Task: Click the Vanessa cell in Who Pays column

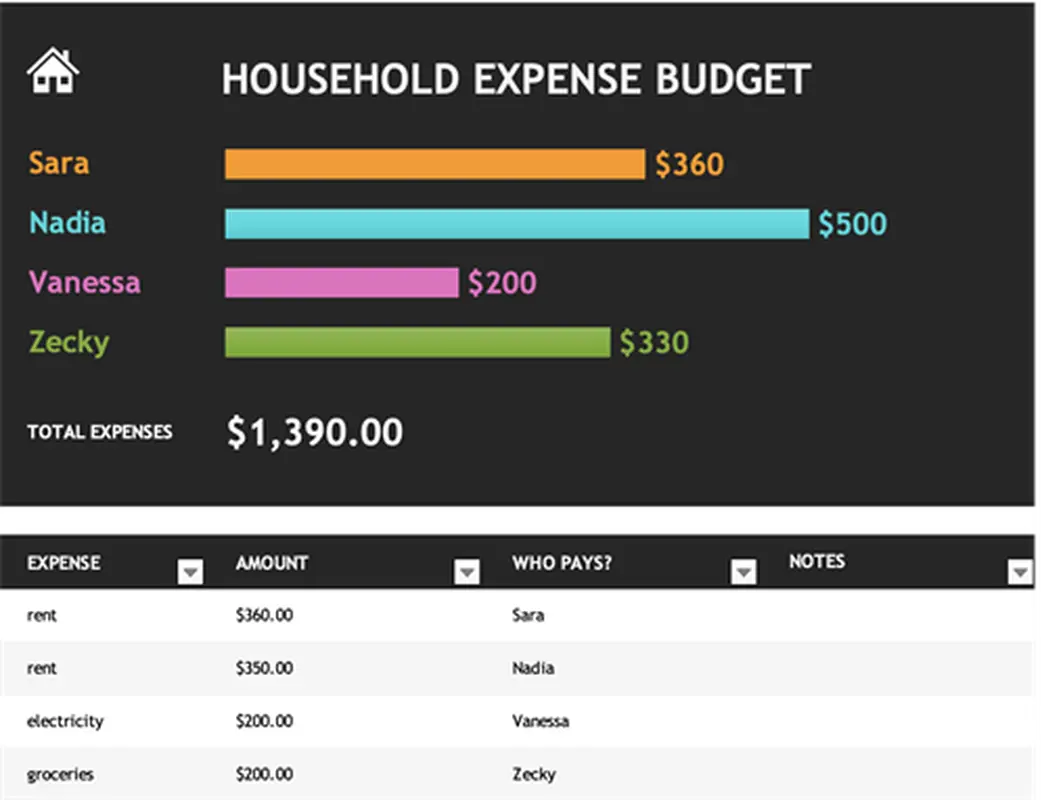Action: coord(540,721)
